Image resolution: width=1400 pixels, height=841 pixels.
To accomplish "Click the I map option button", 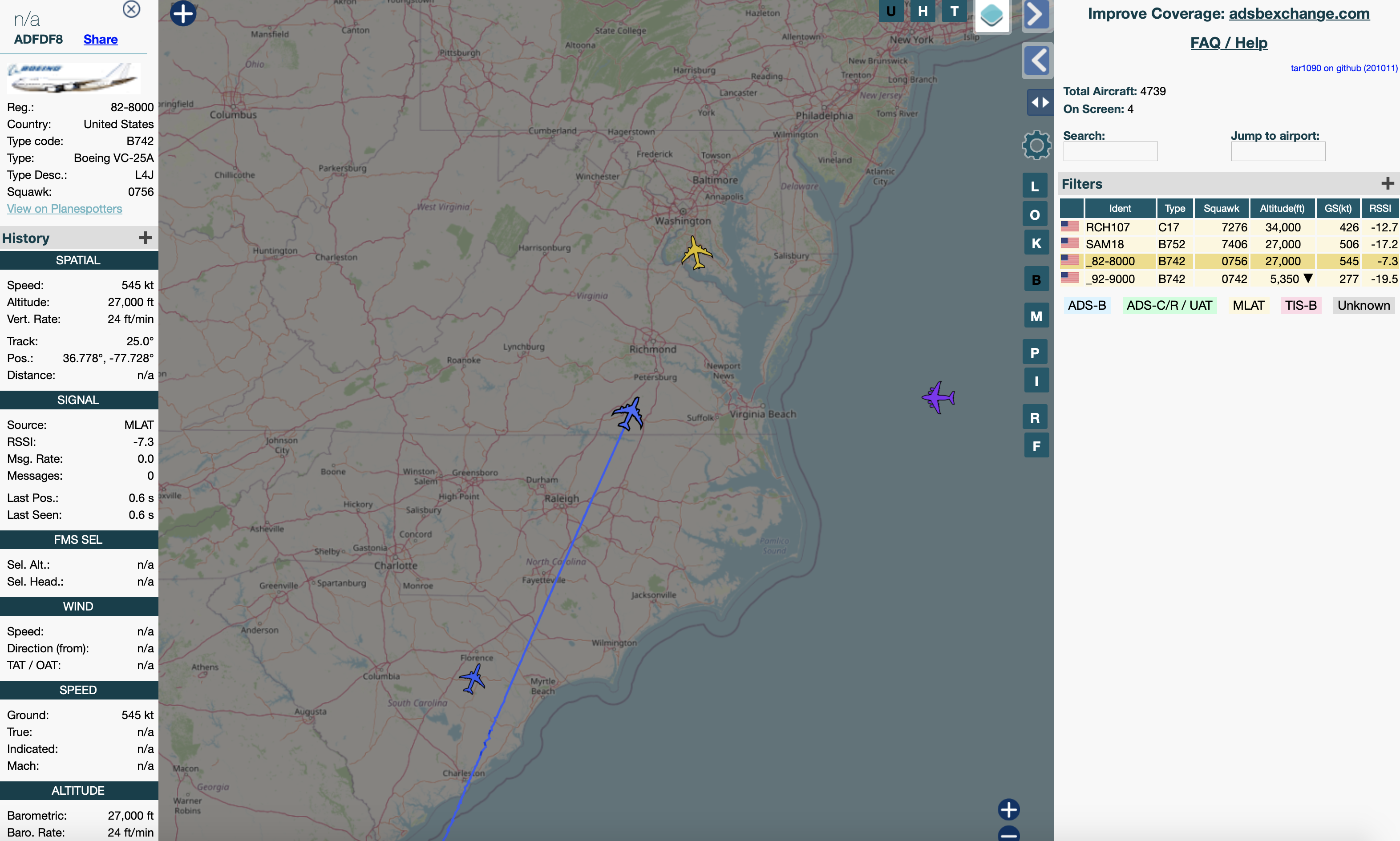I will pyautogui.click(x=1036, y=381).
